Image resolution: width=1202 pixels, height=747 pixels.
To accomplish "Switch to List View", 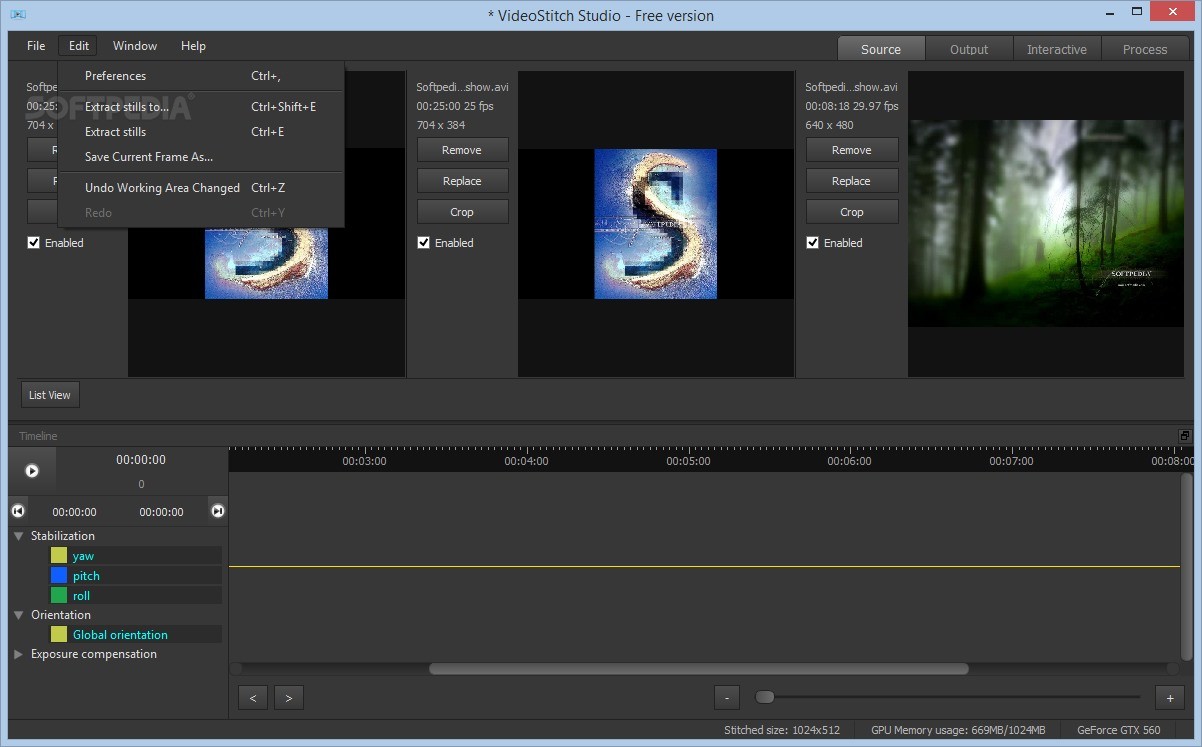I will [50, 395].
